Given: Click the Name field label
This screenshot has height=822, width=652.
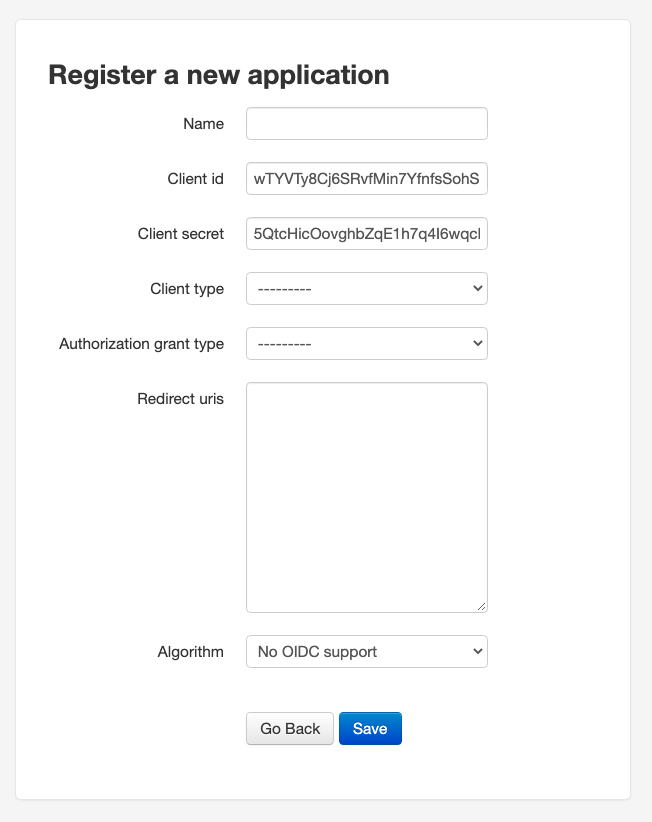Looking at the screenshot, I should tap(203, 123).
